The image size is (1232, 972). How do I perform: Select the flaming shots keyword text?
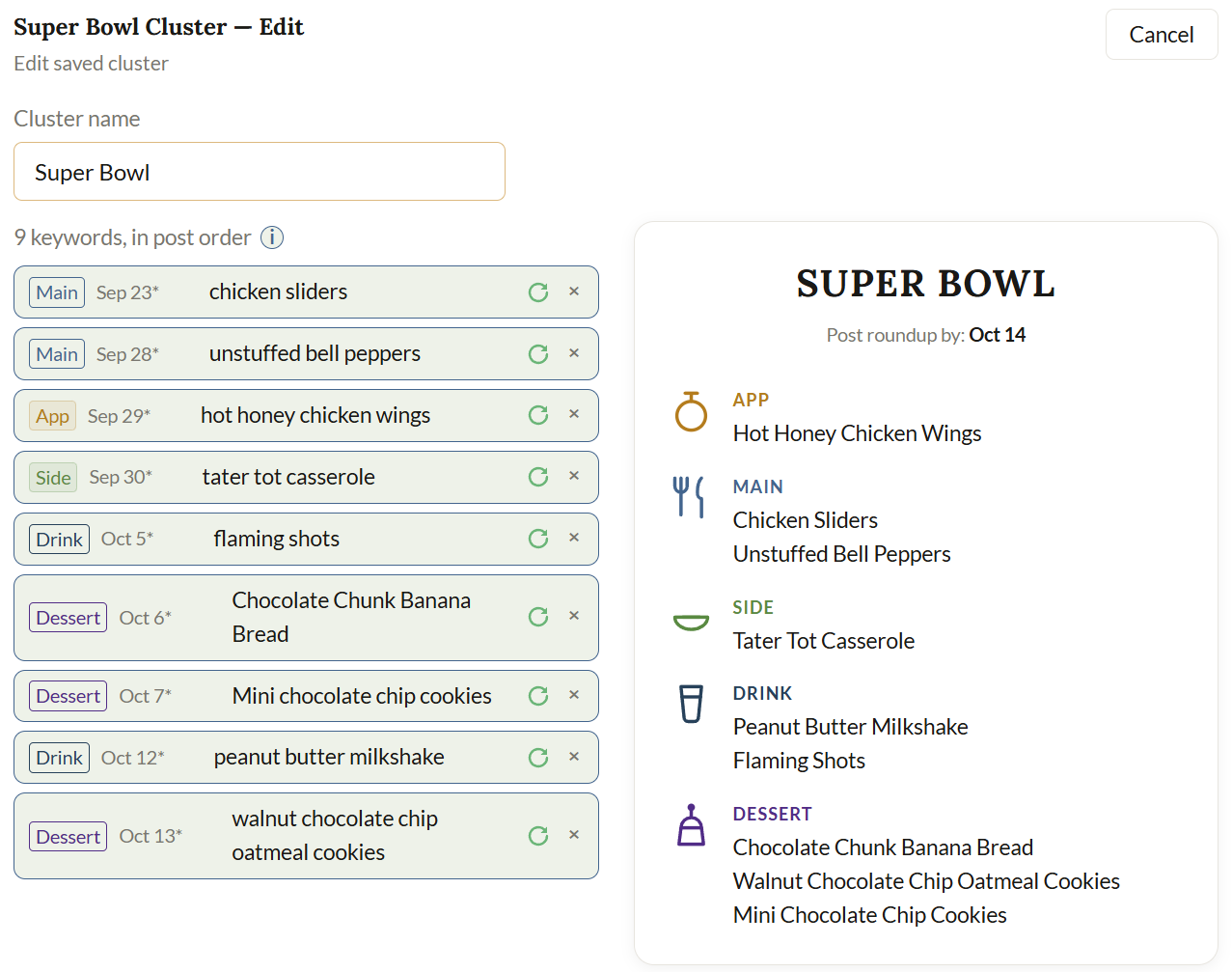click(x=277, y=539)
